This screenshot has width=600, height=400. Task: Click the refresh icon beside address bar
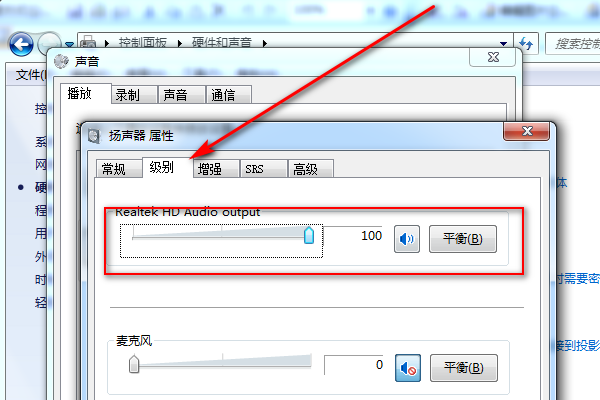[x=526, y=44]
